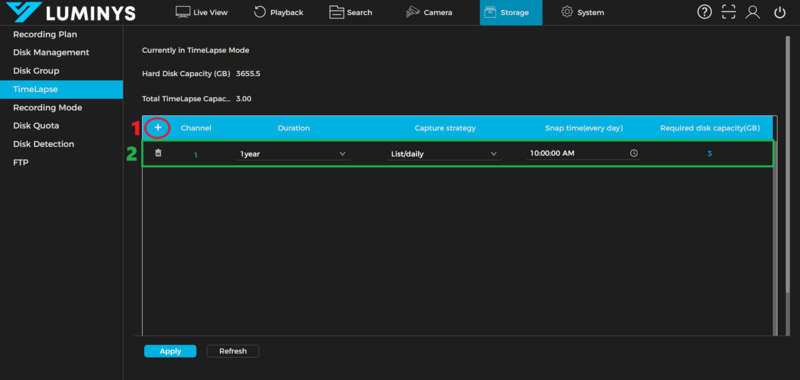Image resolution: width=800 pixels, height=380 pixels.
Task: Click the Apply button
Action: [x=170, y=351]
